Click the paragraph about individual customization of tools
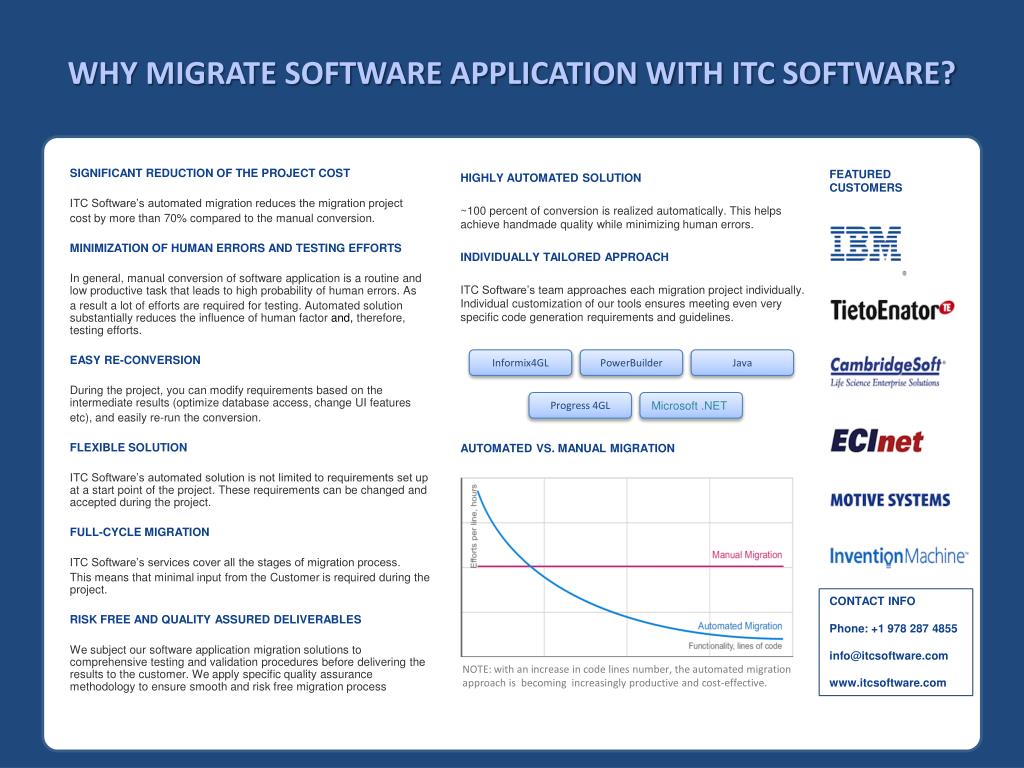Screen dimensions: 1024x768 point(632,304)
